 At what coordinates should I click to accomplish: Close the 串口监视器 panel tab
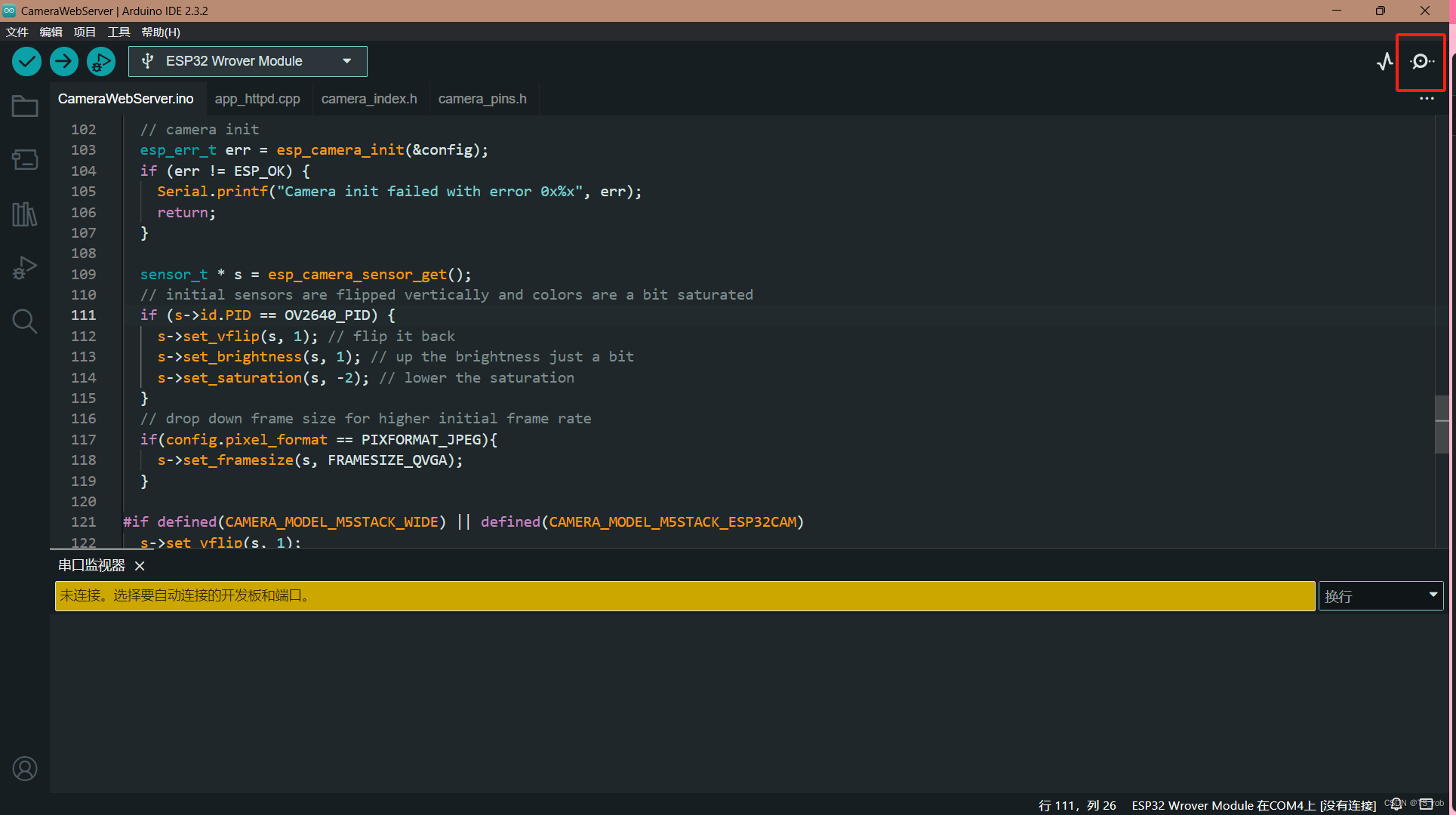[x=140, y=566]
